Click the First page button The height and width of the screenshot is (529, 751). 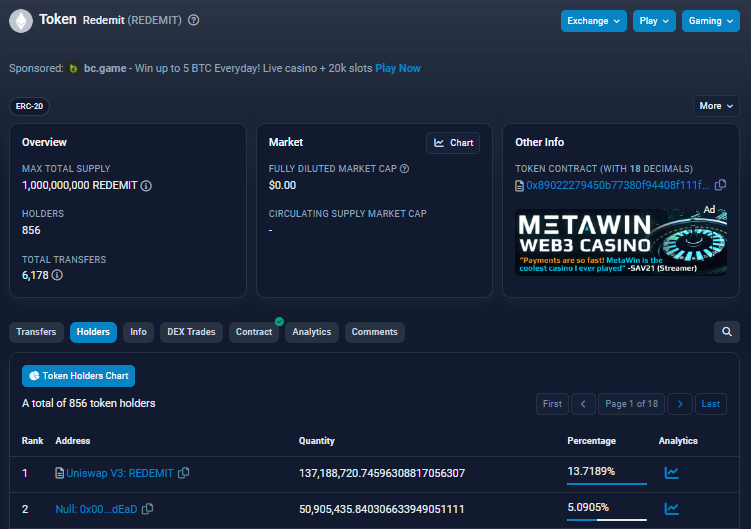coord(552,404)
